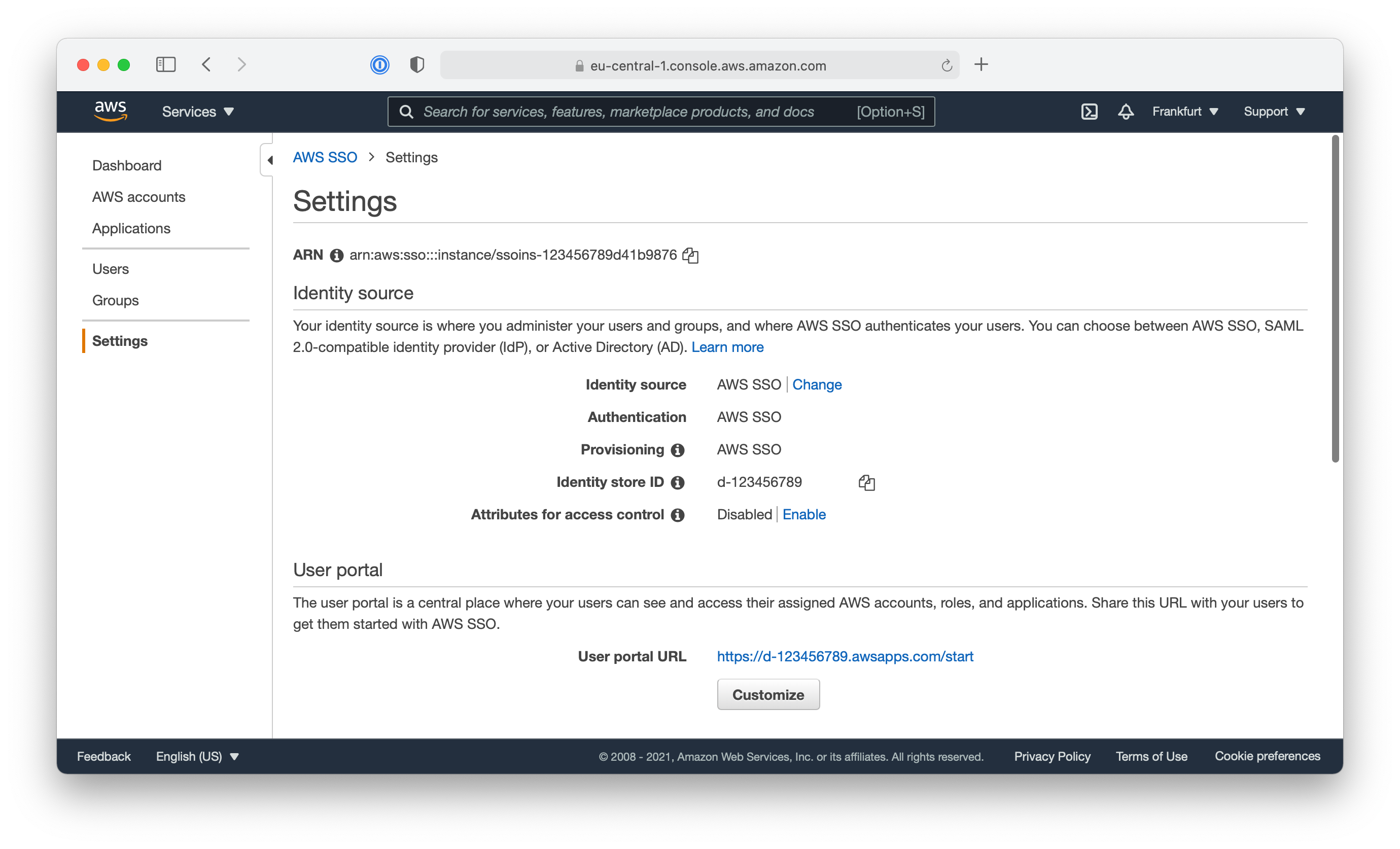Select the d-123456789 identity store value
This screenshot has height=849, width=1400.
click(759, 482)
